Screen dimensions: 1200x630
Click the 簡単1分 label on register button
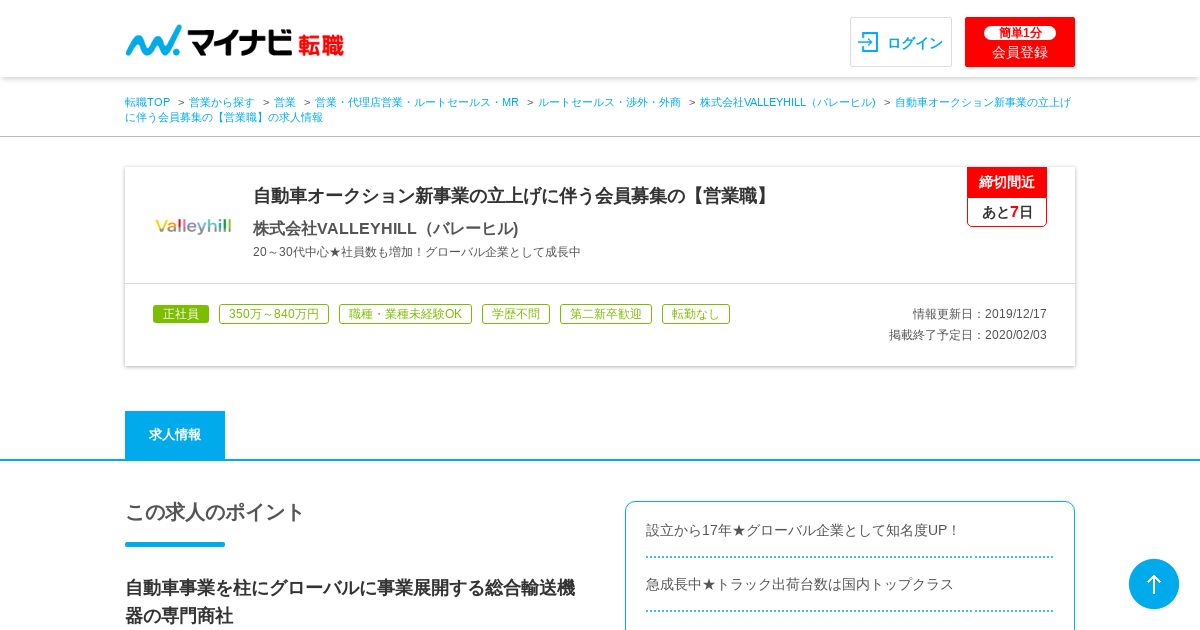[1020, 33]
